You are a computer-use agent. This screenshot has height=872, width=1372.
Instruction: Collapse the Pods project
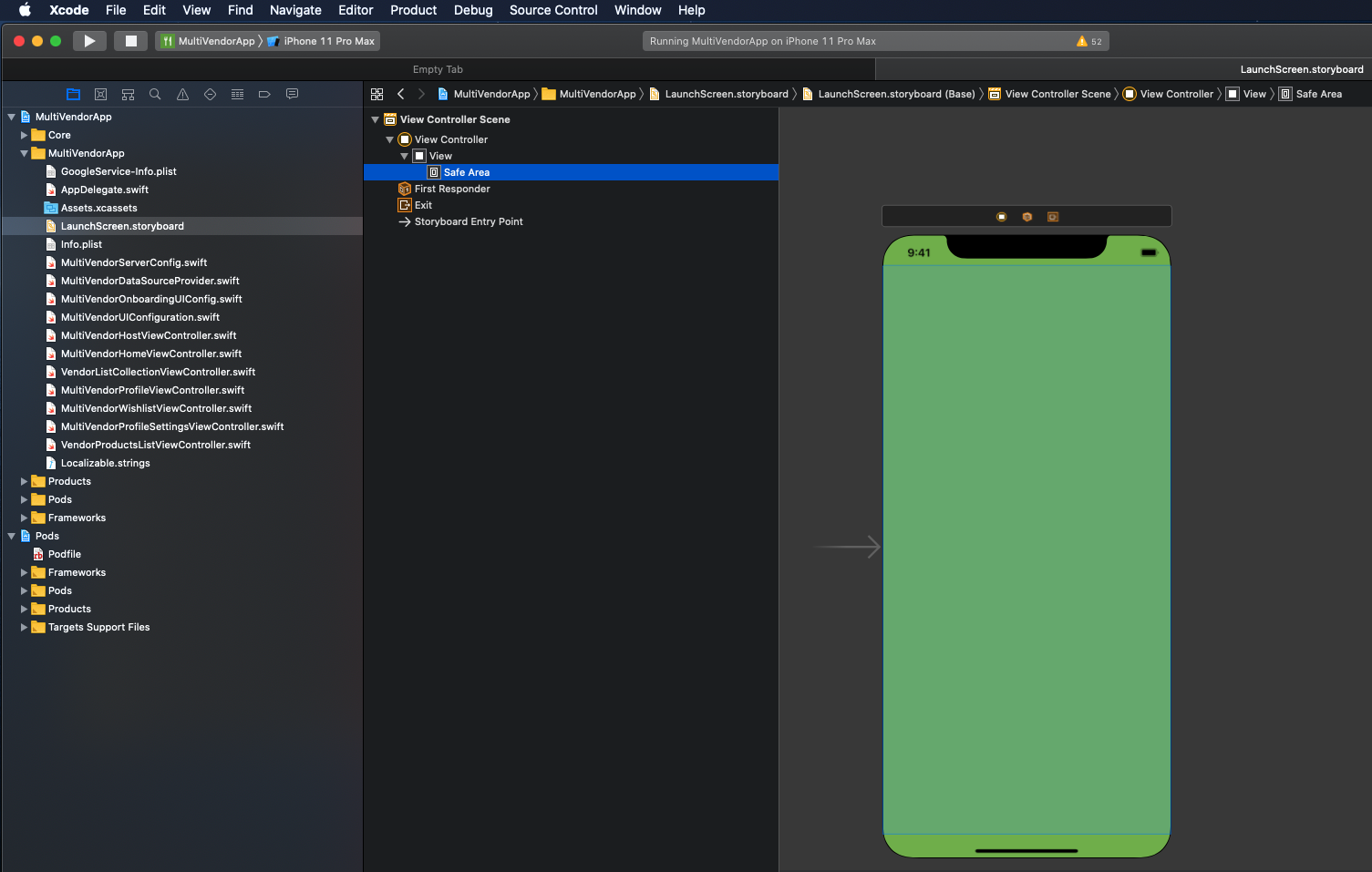(11, 536)
